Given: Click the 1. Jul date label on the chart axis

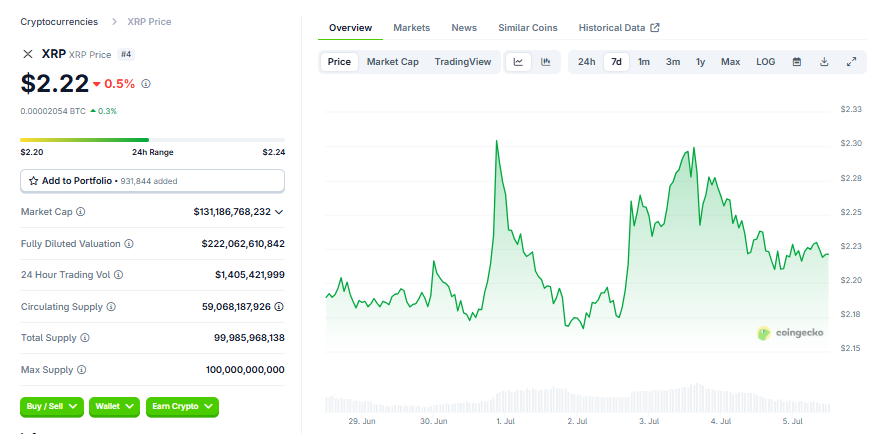Looking at the screenshot, I should point(506,421).
